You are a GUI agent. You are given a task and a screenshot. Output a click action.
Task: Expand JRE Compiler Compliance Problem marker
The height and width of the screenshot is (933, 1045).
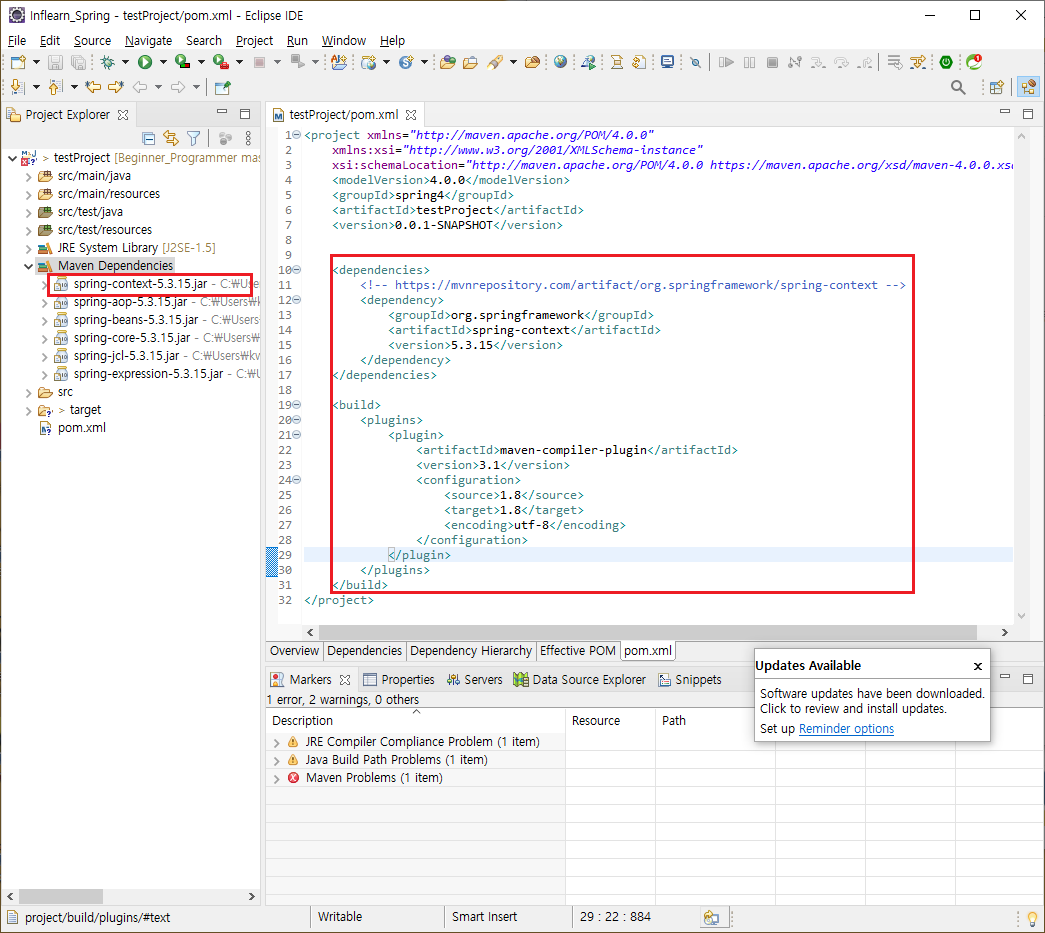(x=277, y=742)
